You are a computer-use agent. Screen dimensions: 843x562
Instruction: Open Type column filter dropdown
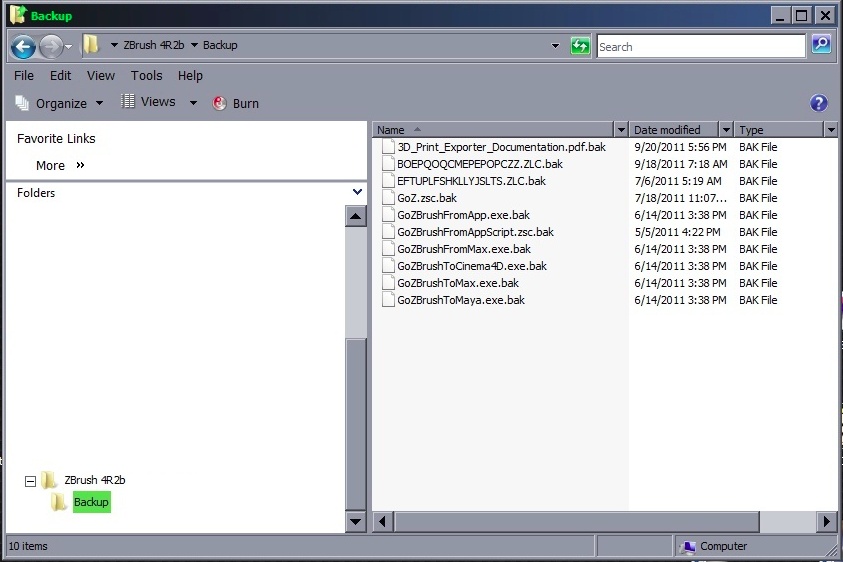click(x=831, y=130)
